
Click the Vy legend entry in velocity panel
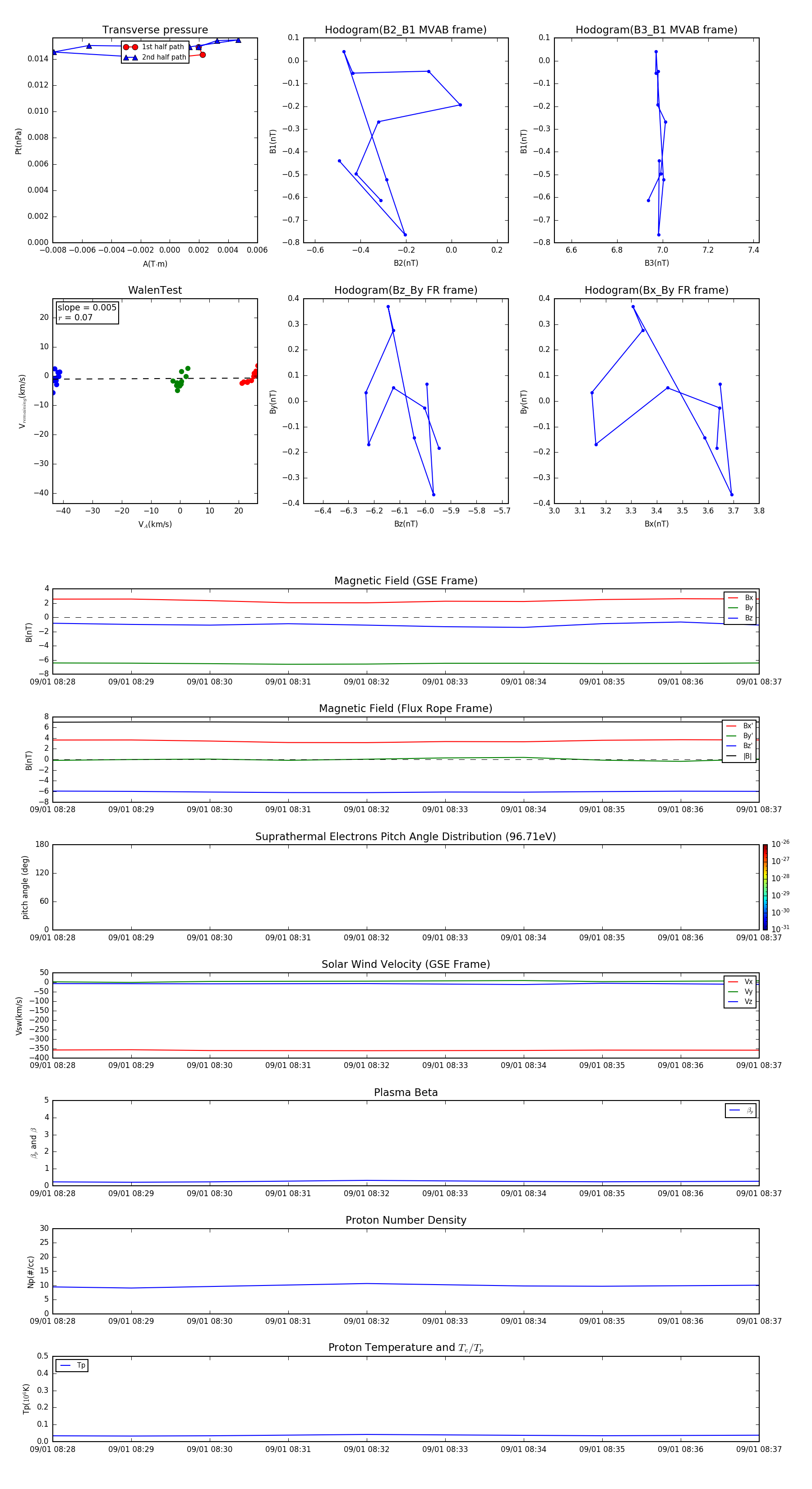pos(740,991)
